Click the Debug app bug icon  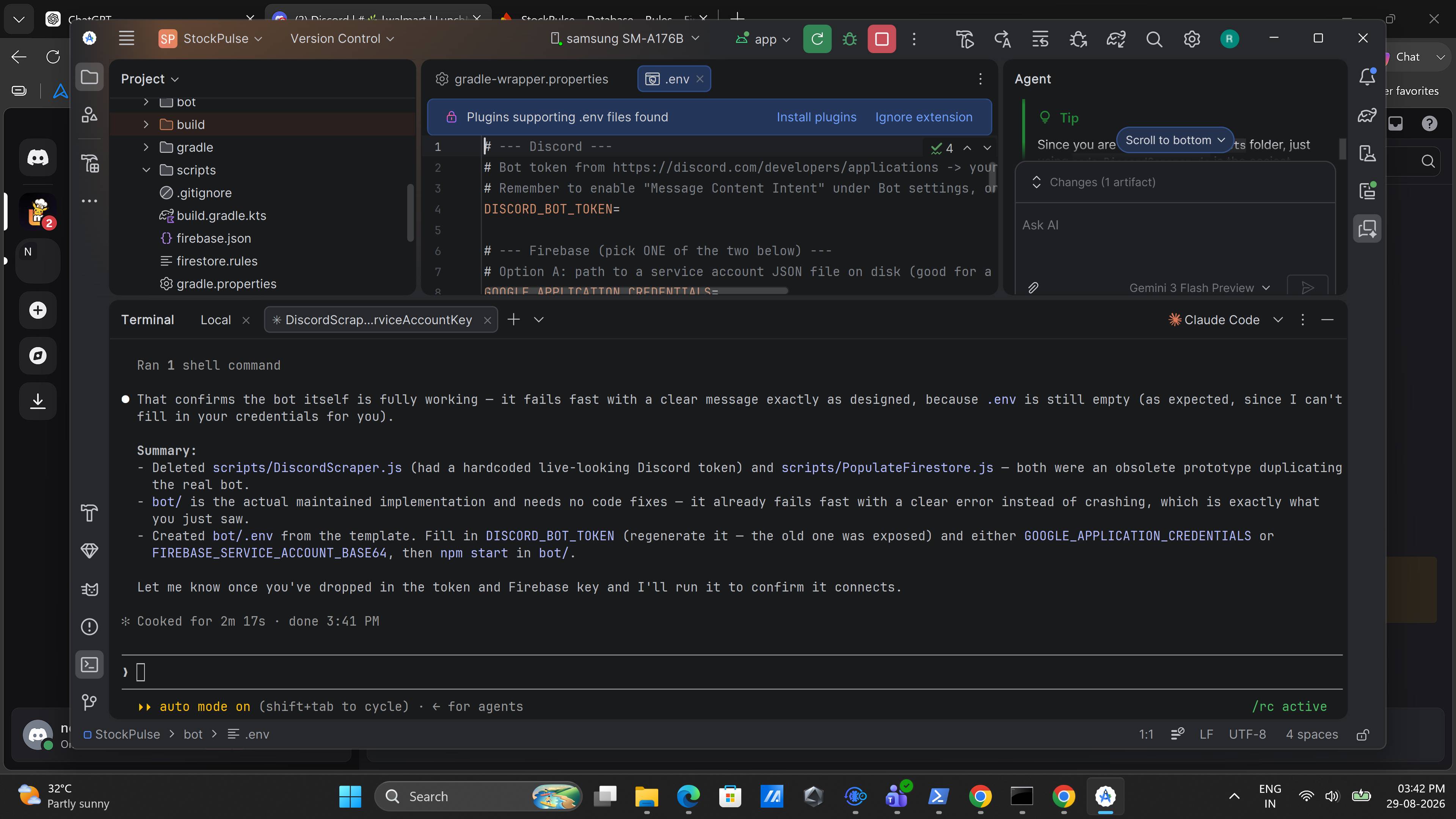click(x=849, y=39)
